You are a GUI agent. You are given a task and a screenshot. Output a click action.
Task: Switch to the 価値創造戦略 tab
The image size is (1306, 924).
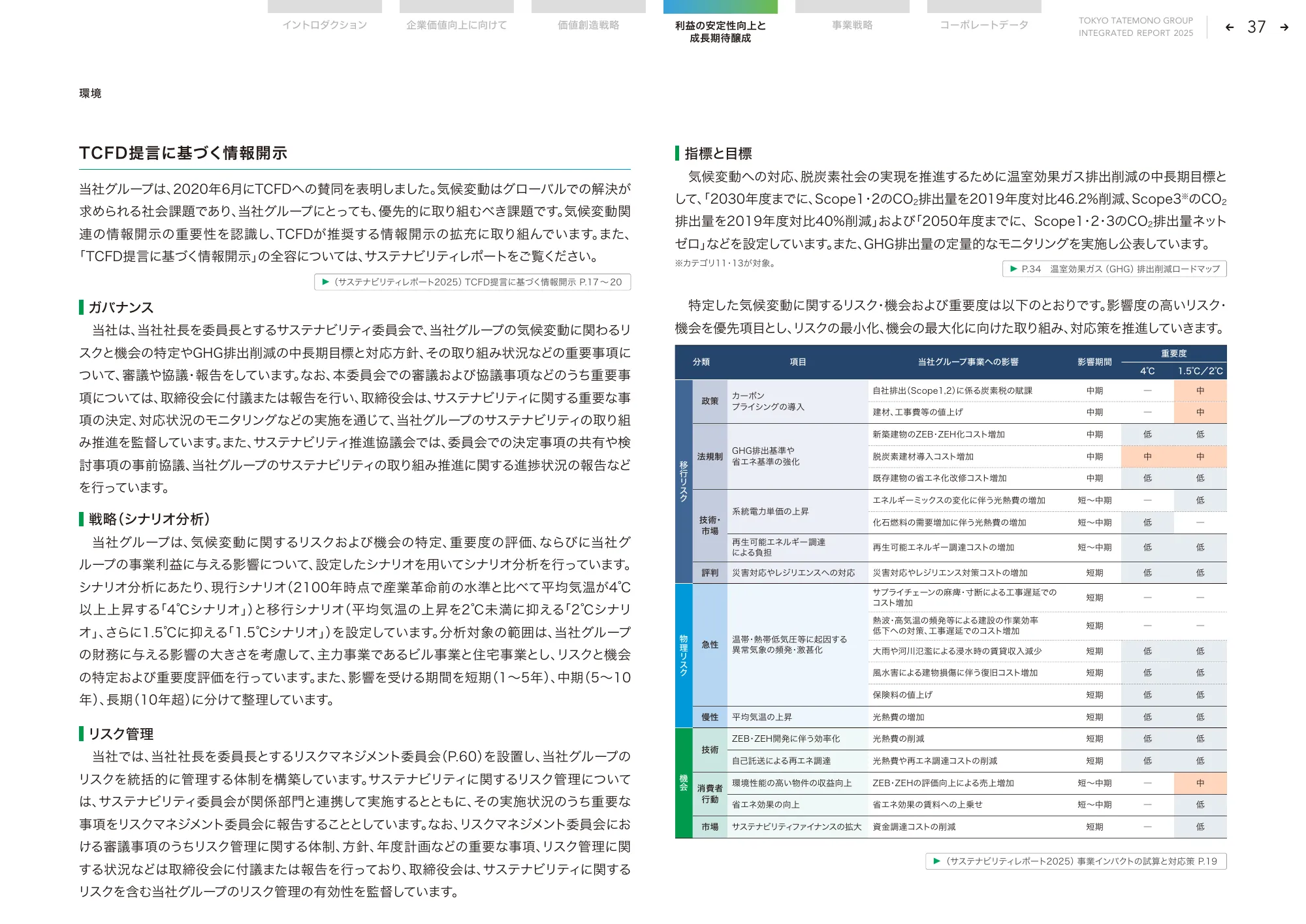pyautogui.click(x=588, y=25)
